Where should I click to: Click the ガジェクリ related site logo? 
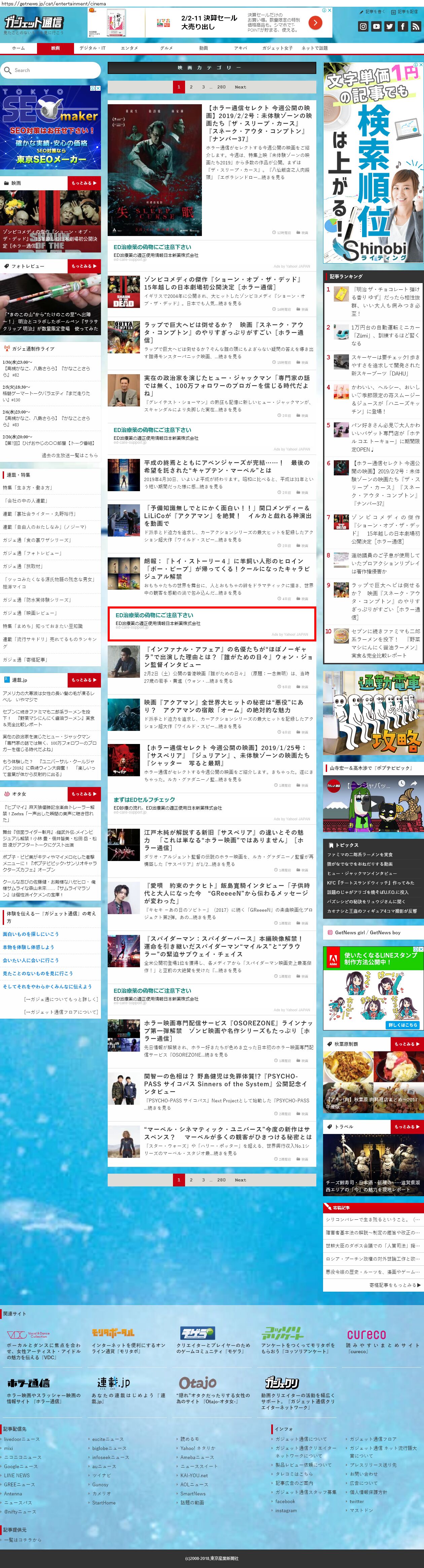282,1382
